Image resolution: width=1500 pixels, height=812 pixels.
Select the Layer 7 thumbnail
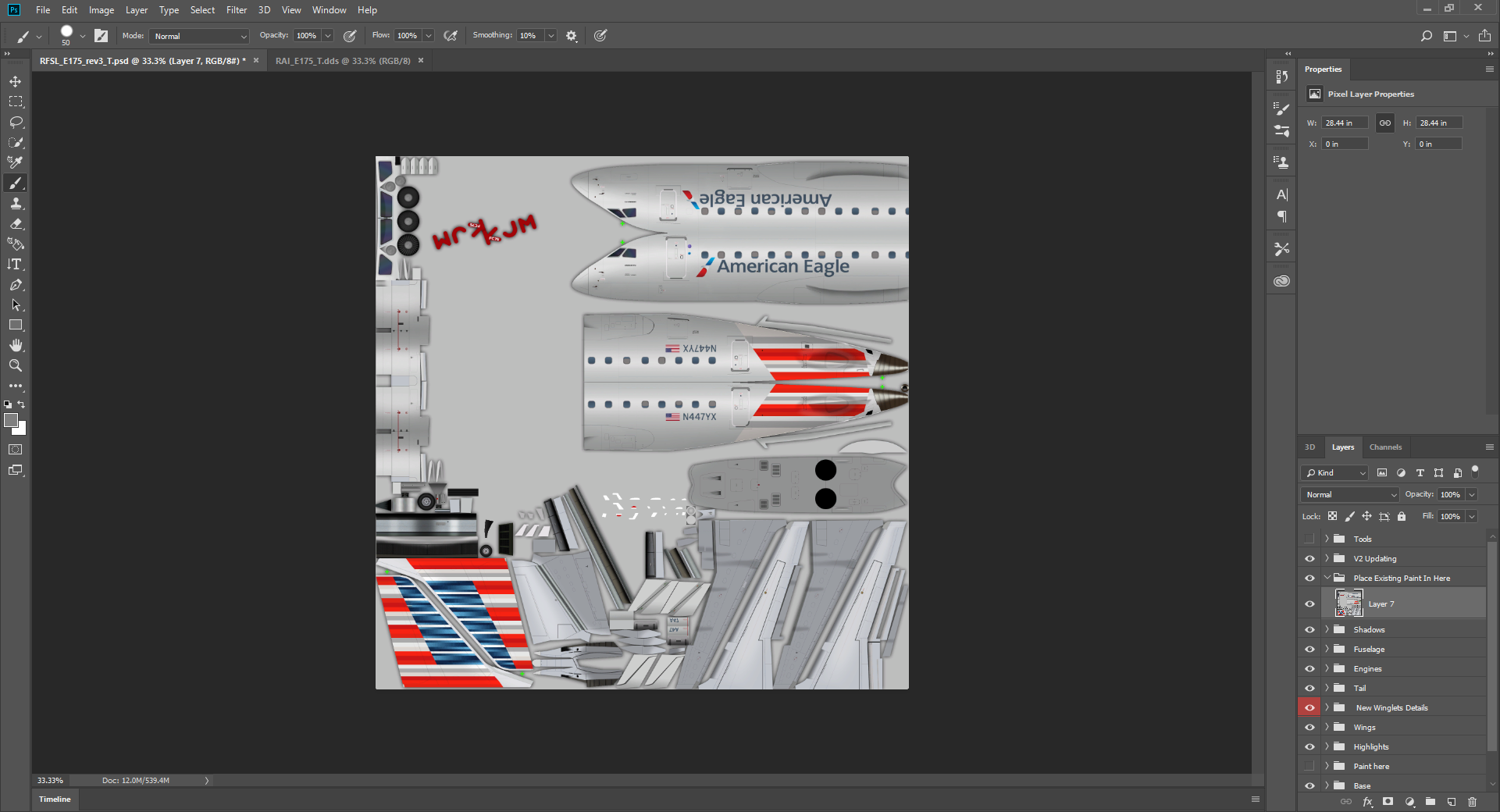(x=1349, y=604)
